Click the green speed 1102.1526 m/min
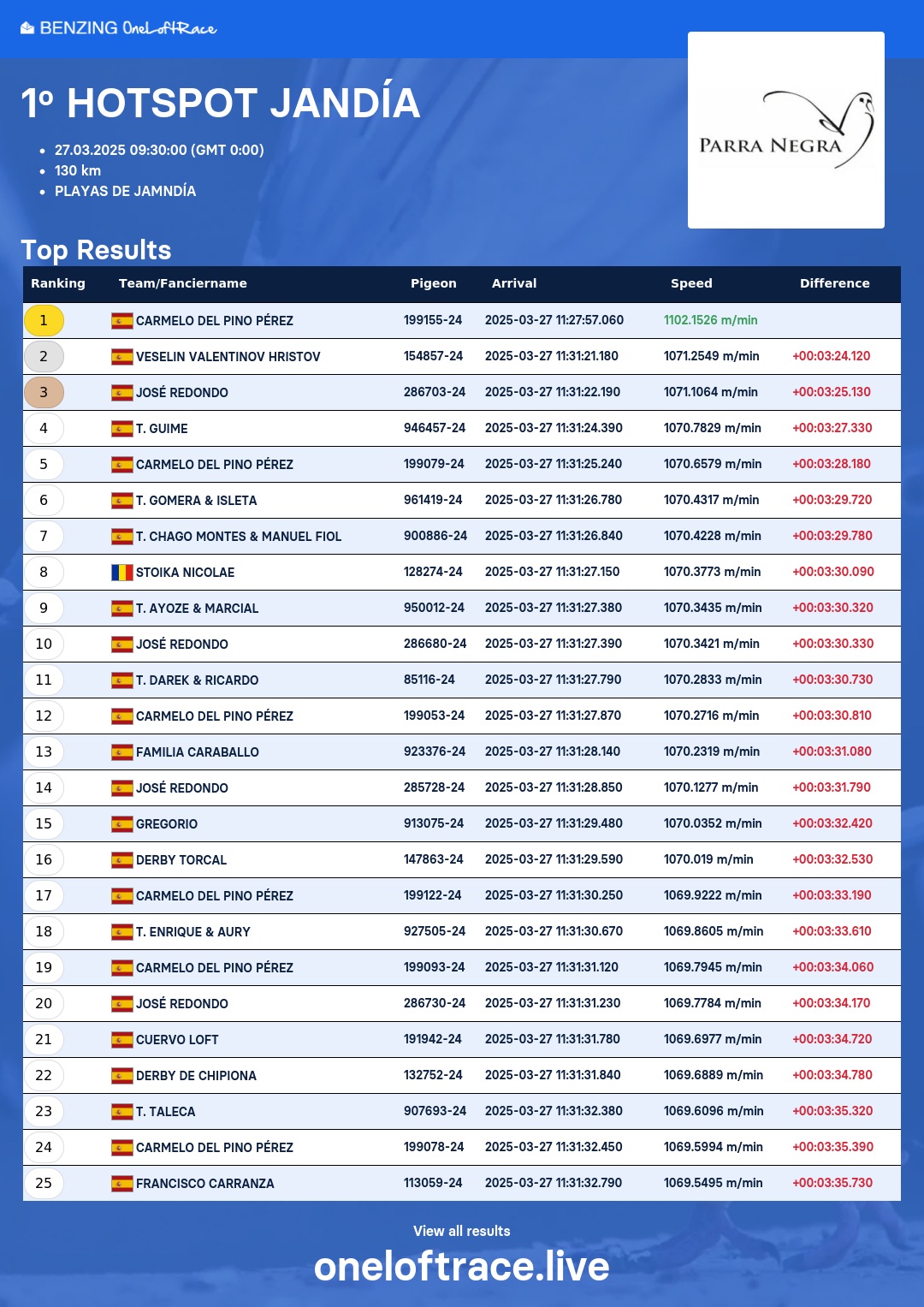Viewport: 924px width, 1307px height. tap(711, 320)
